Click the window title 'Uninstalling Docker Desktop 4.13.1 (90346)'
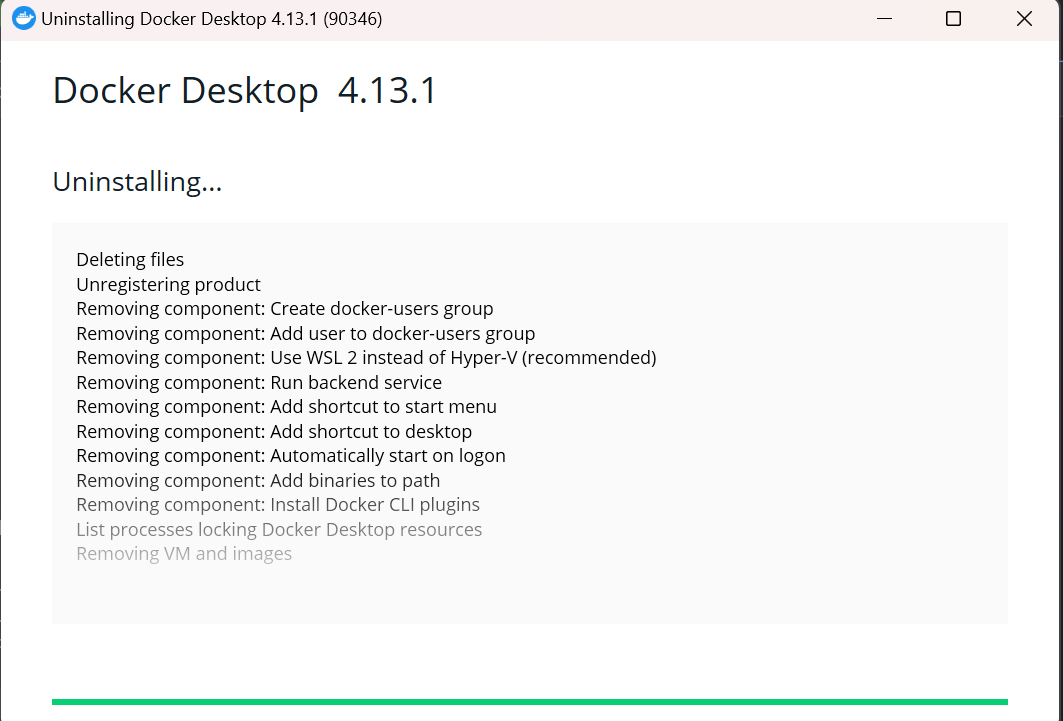Screen dimensions: 1063x721 coord(212,19)
